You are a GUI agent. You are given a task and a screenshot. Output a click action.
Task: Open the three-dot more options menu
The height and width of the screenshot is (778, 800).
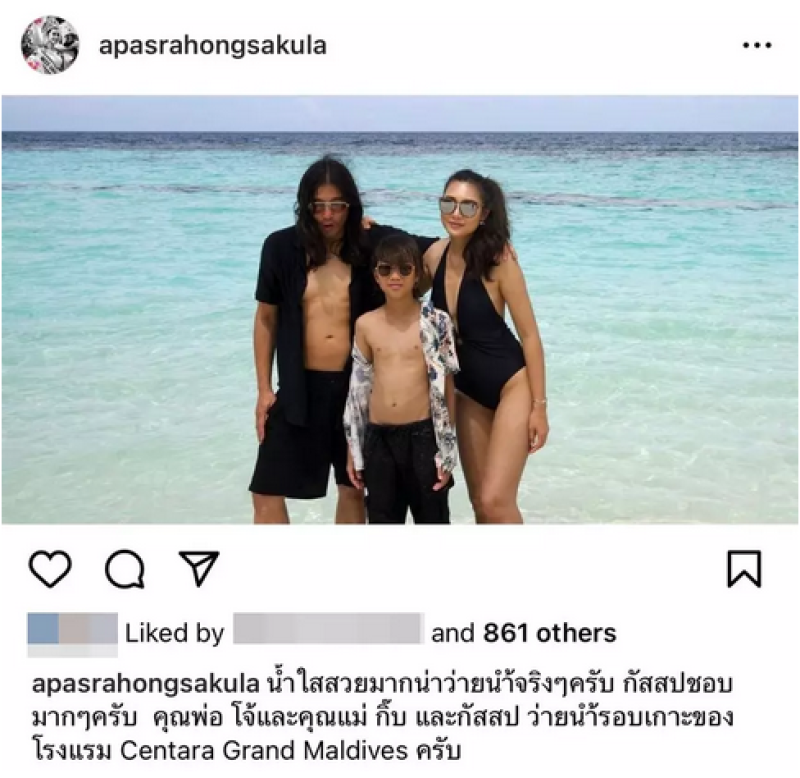point(757,45)
